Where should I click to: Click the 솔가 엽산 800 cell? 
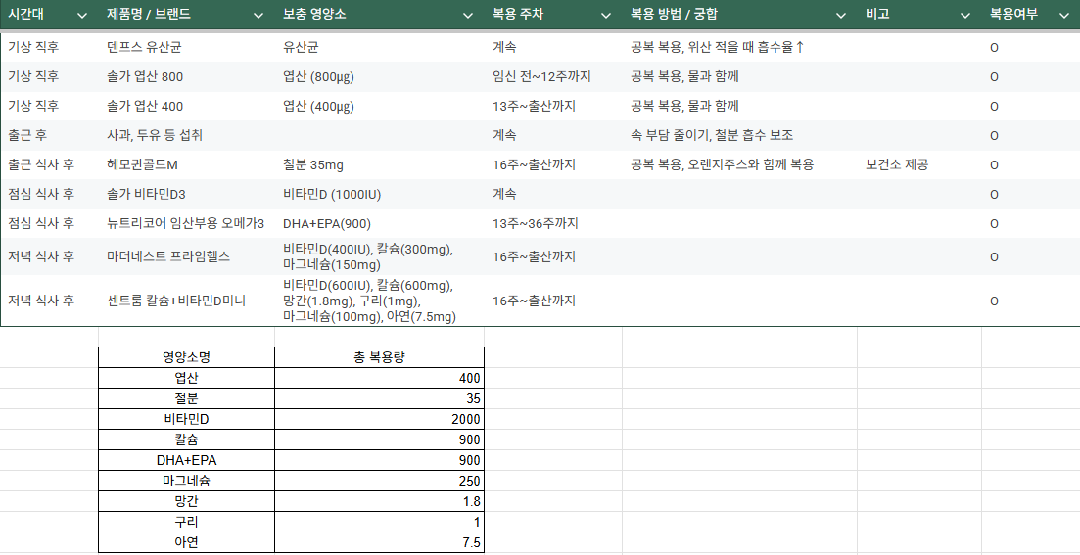click(145, 77)
